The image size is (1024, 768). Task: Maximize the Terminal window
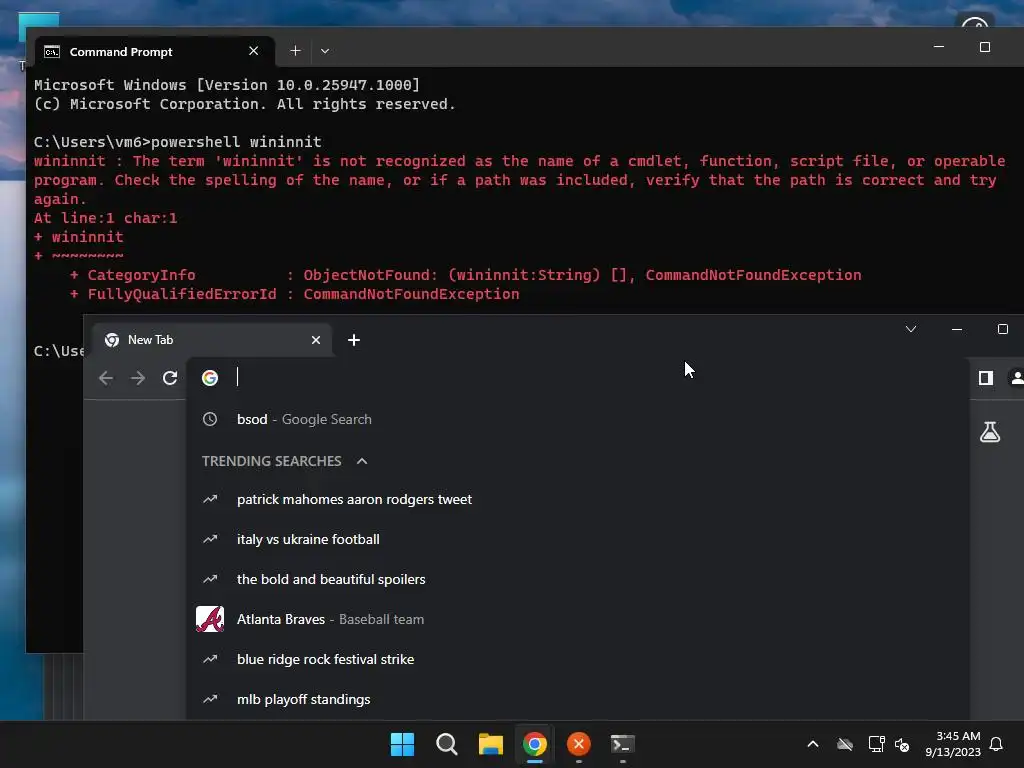tap(985, 47)
